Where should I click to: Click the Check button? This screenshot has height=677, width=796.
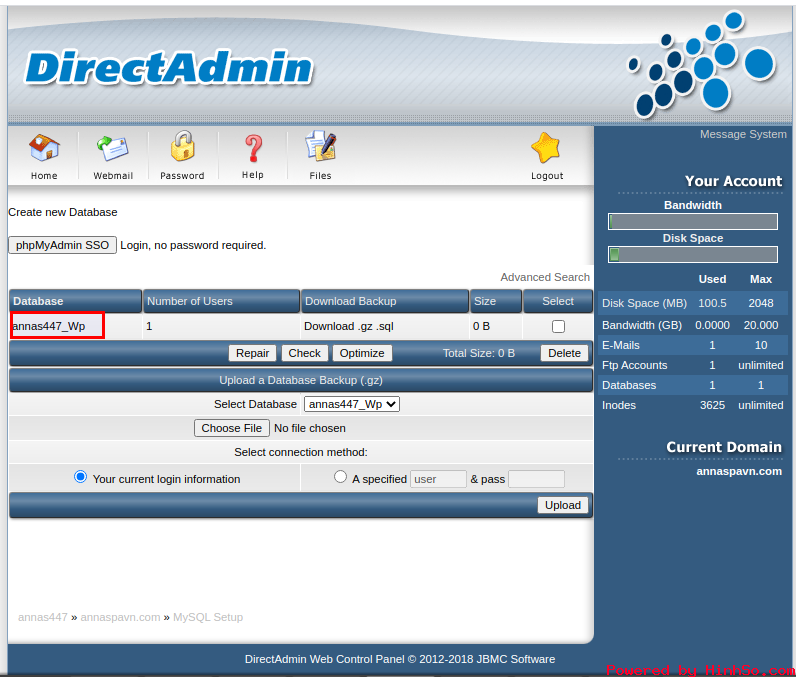pos(305,353)
